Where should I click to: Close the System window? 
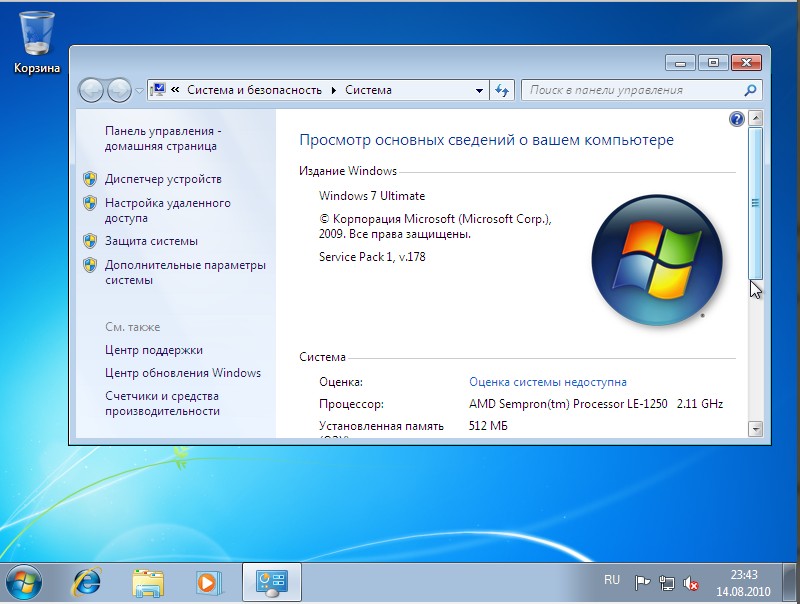(x=746, y=63)
